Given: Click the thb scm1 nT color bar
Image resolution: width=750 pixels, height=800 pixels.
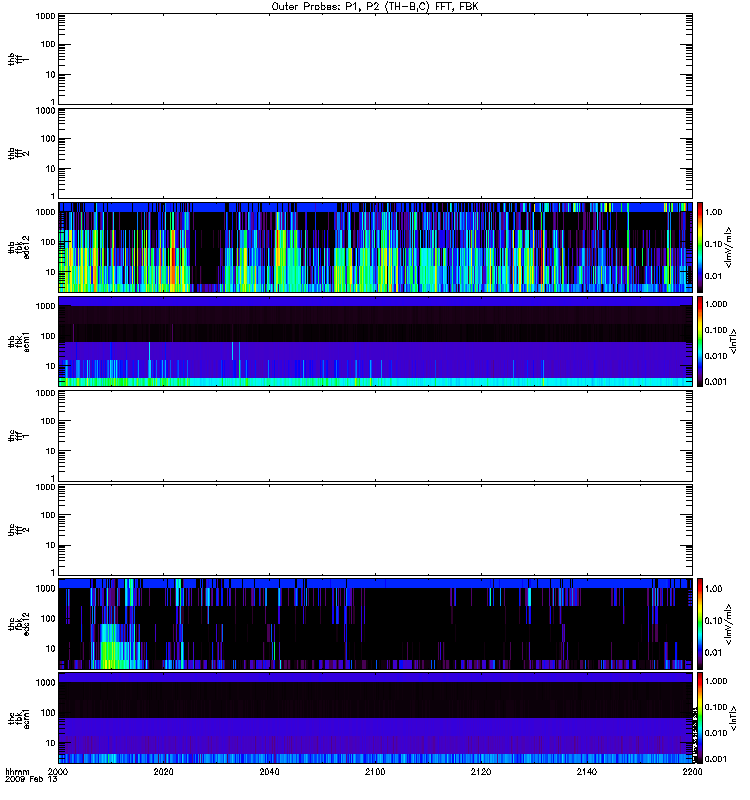Looking at the screenshot, I should [x=701, y=340].
